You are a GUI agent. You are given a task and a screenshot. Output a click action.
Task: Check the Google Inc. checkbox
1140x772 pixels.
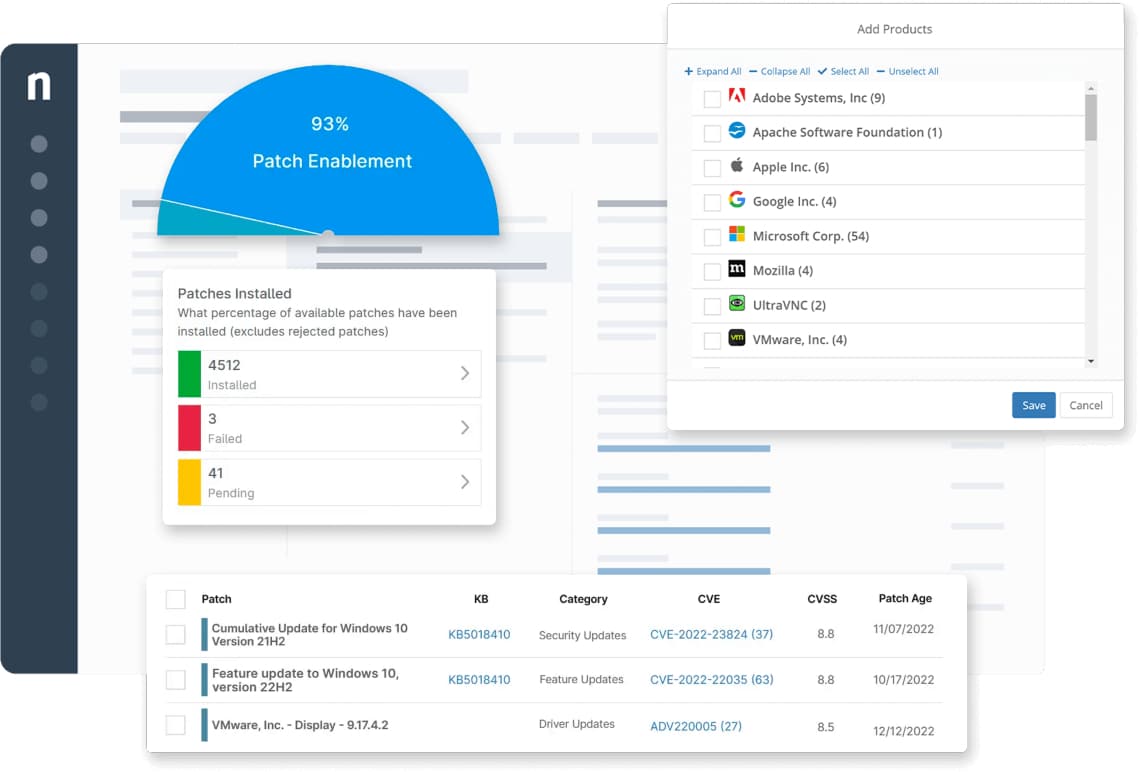pos(712,202)
